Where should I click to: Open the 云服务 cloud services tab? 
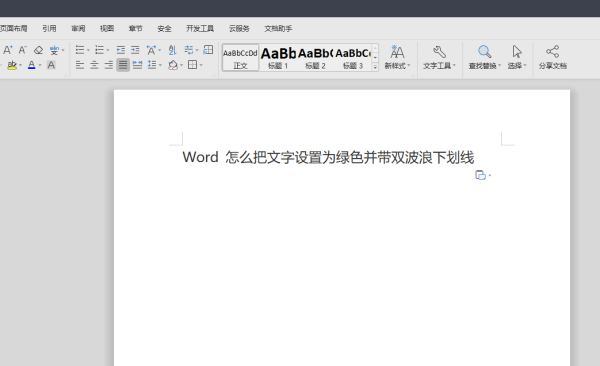239,28
